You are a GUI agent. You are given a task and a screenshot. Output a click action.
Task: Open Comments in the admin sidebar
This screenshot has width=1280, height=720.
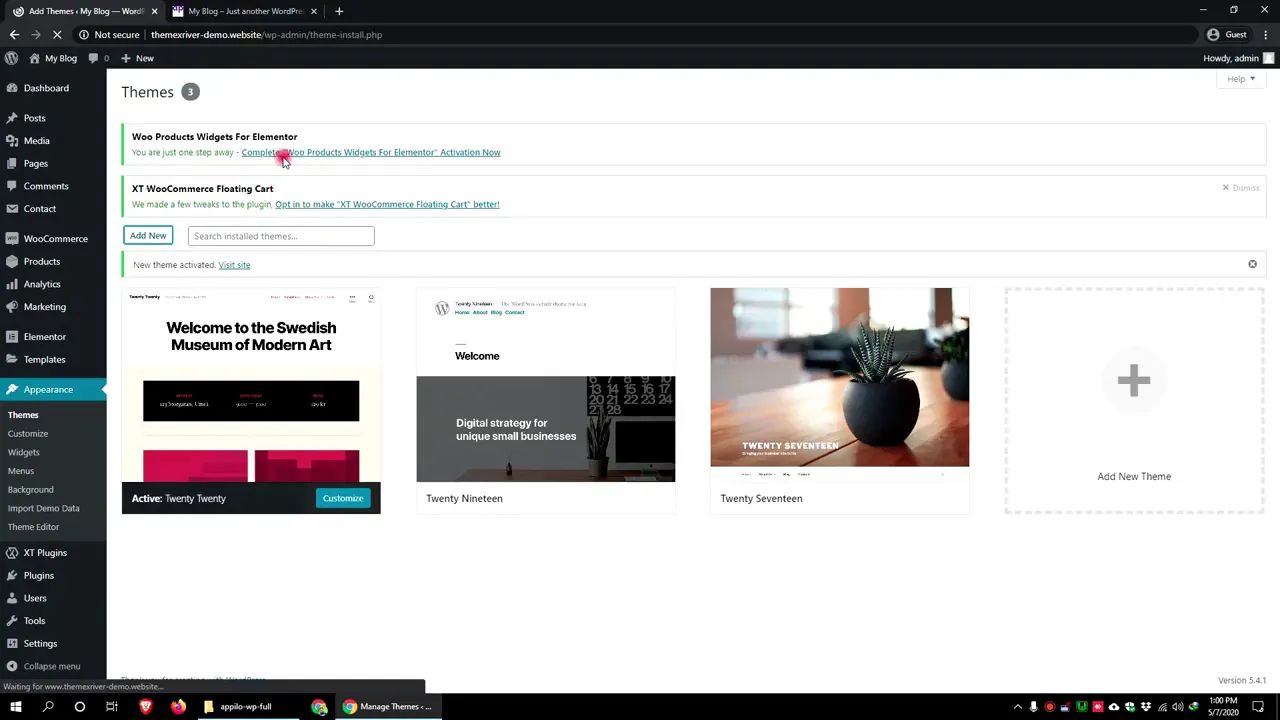tap(46, 186)
